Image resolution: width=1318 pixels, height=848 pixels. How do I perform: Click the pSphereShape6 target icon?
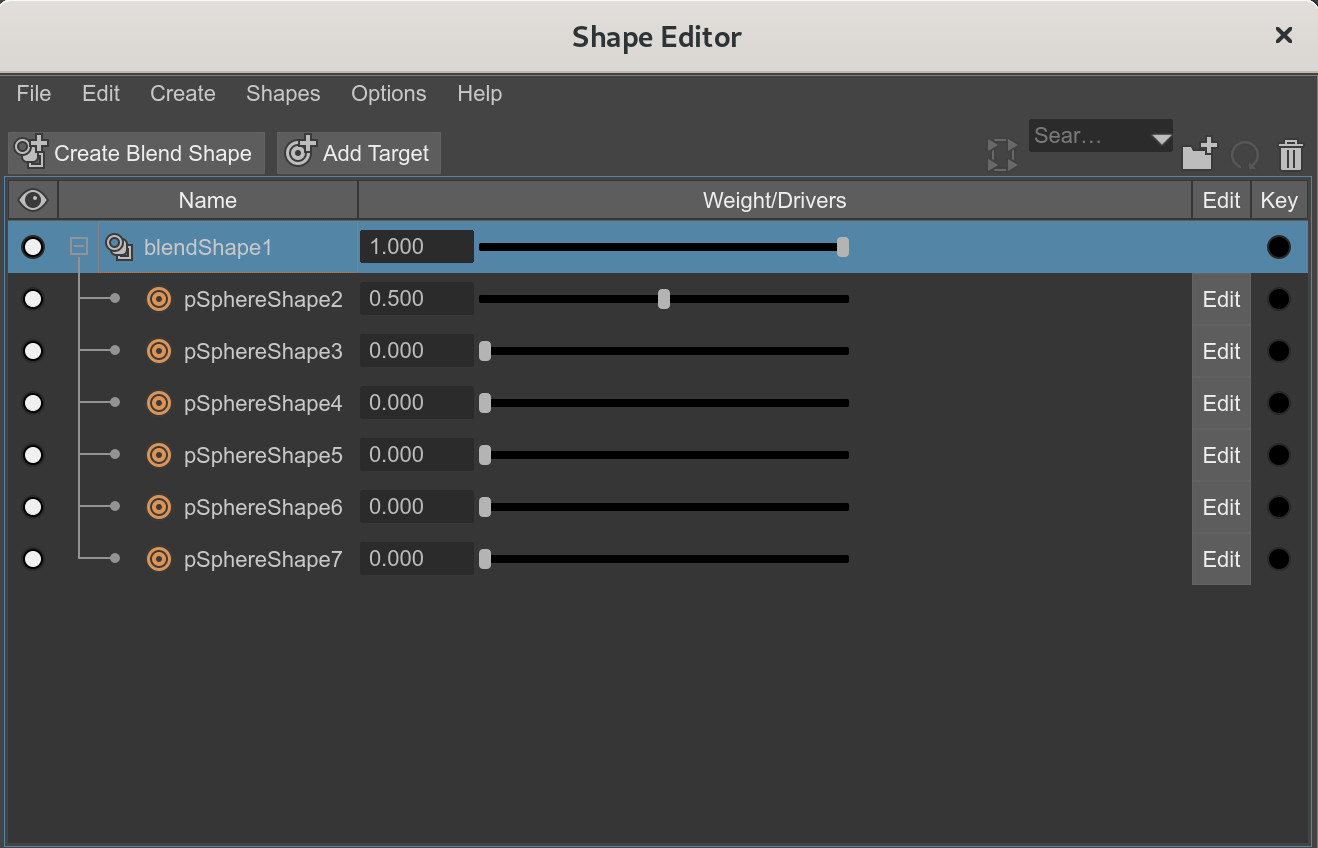[x=159, y=507]
